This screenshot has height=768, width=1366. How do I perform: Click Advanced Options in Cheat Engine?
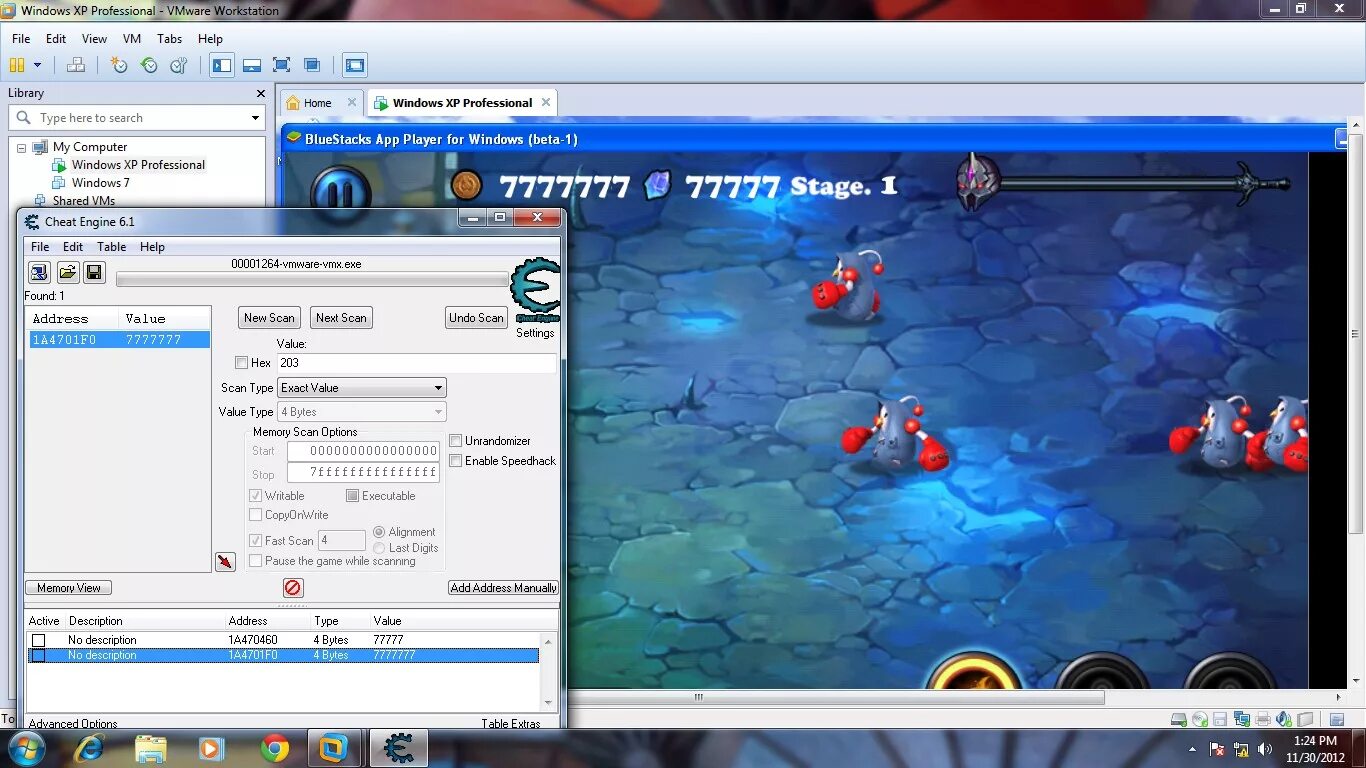coord(73,724)
